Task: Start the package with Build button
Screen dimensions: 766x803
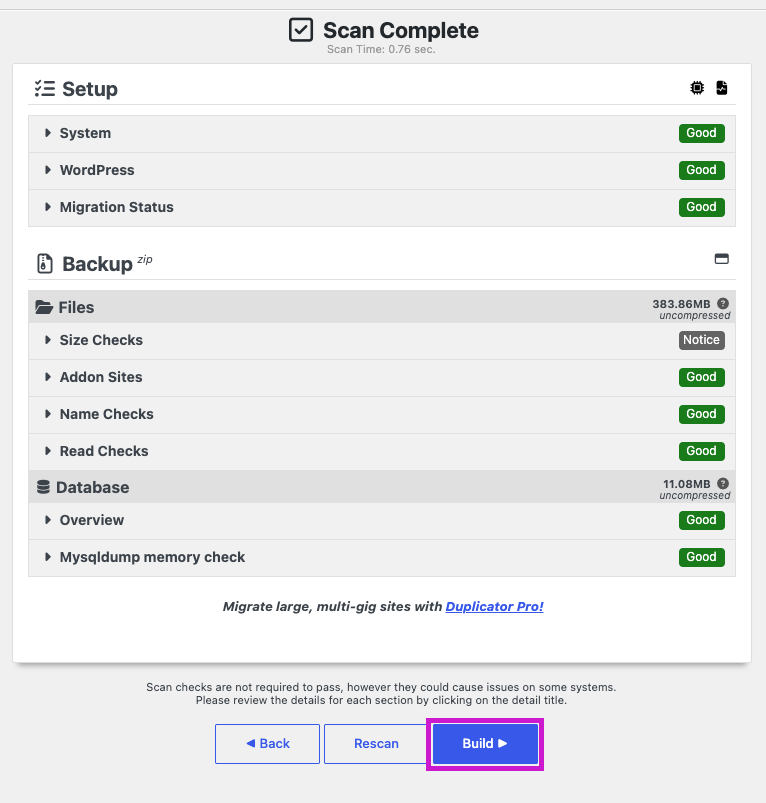Action: pyautogui.click(x=485, y=744)
